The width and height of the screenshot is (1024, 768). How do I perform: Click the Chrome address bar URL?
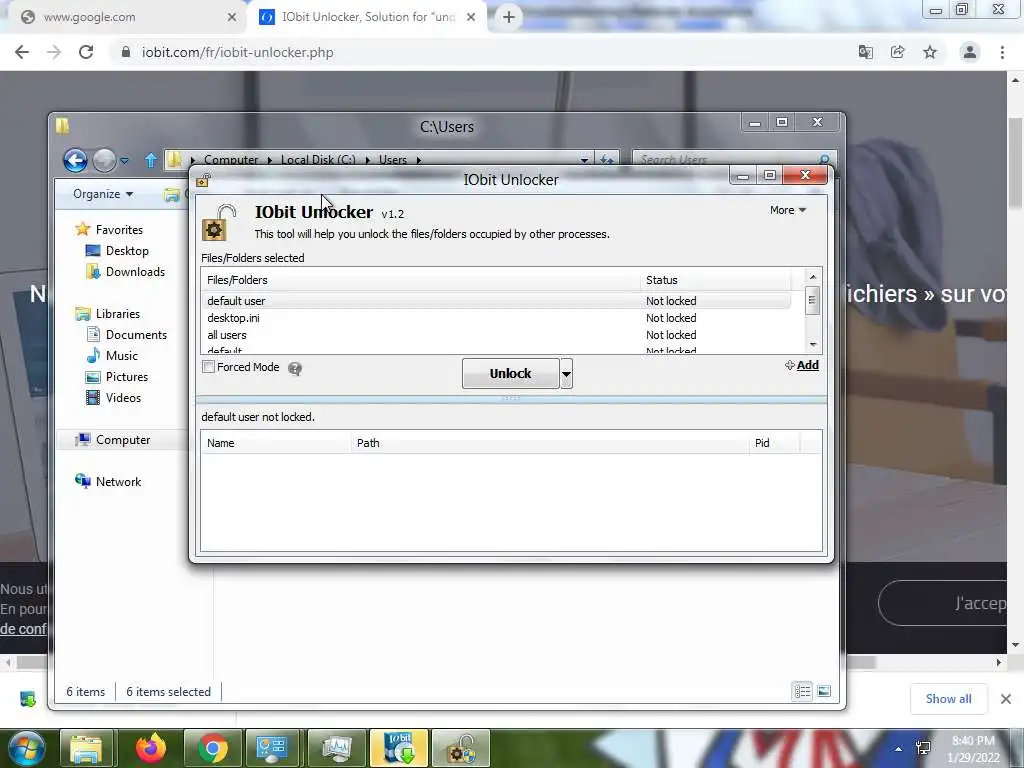coord(238,52)
